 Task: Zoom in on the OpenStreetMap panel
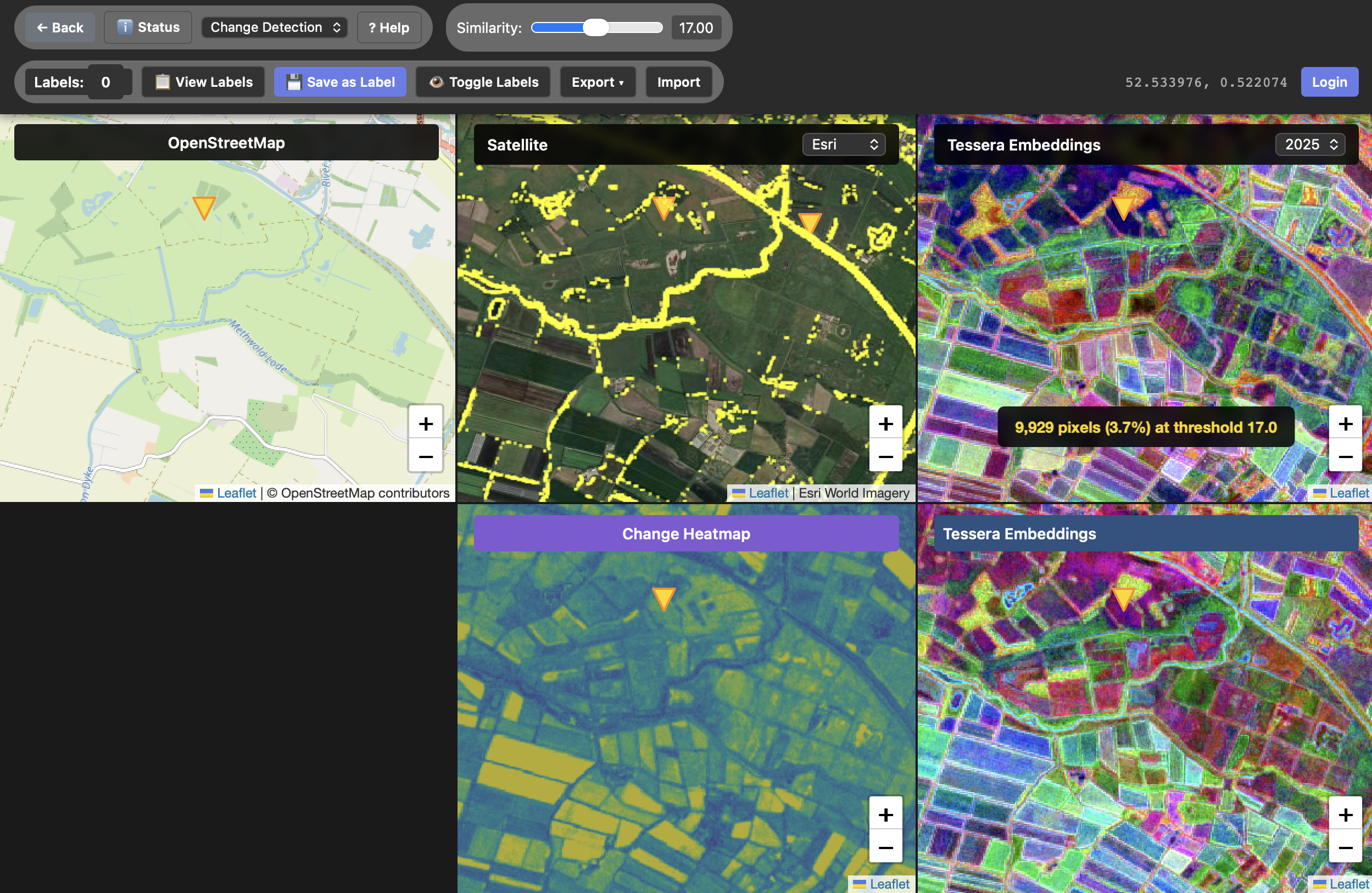(x=426, y=424)
